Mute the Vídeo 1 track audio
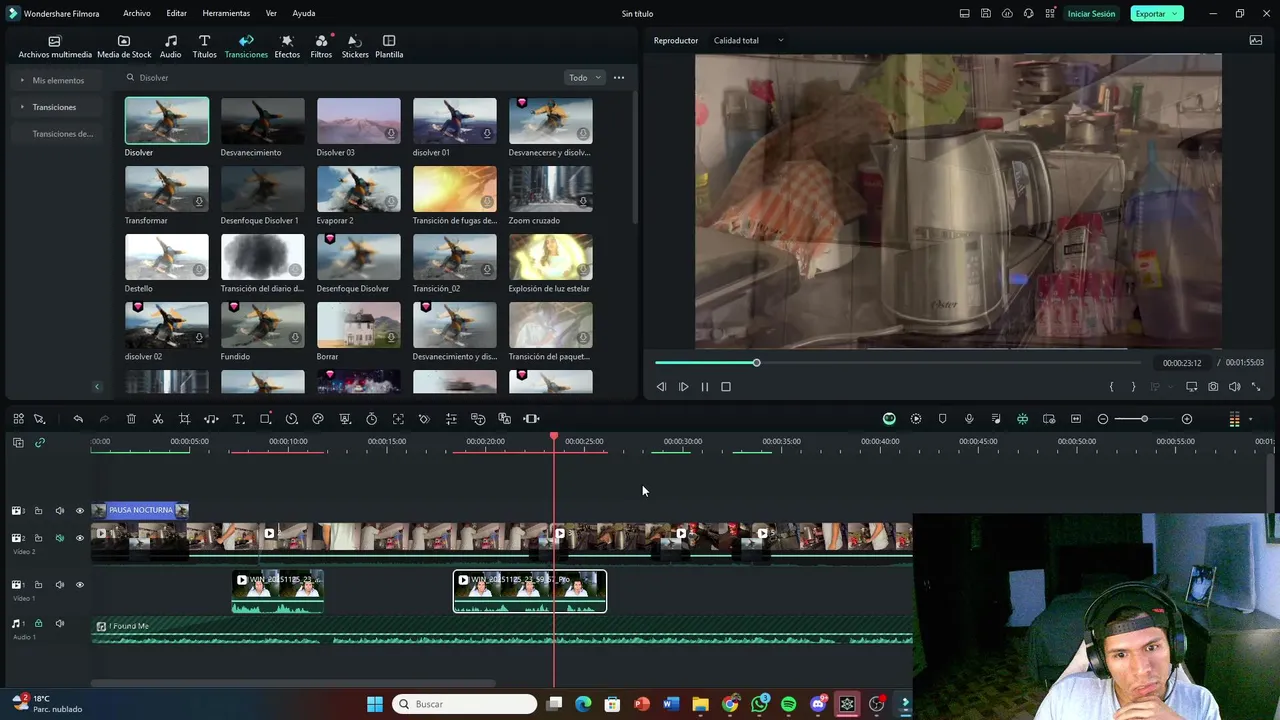 [59, 585]
